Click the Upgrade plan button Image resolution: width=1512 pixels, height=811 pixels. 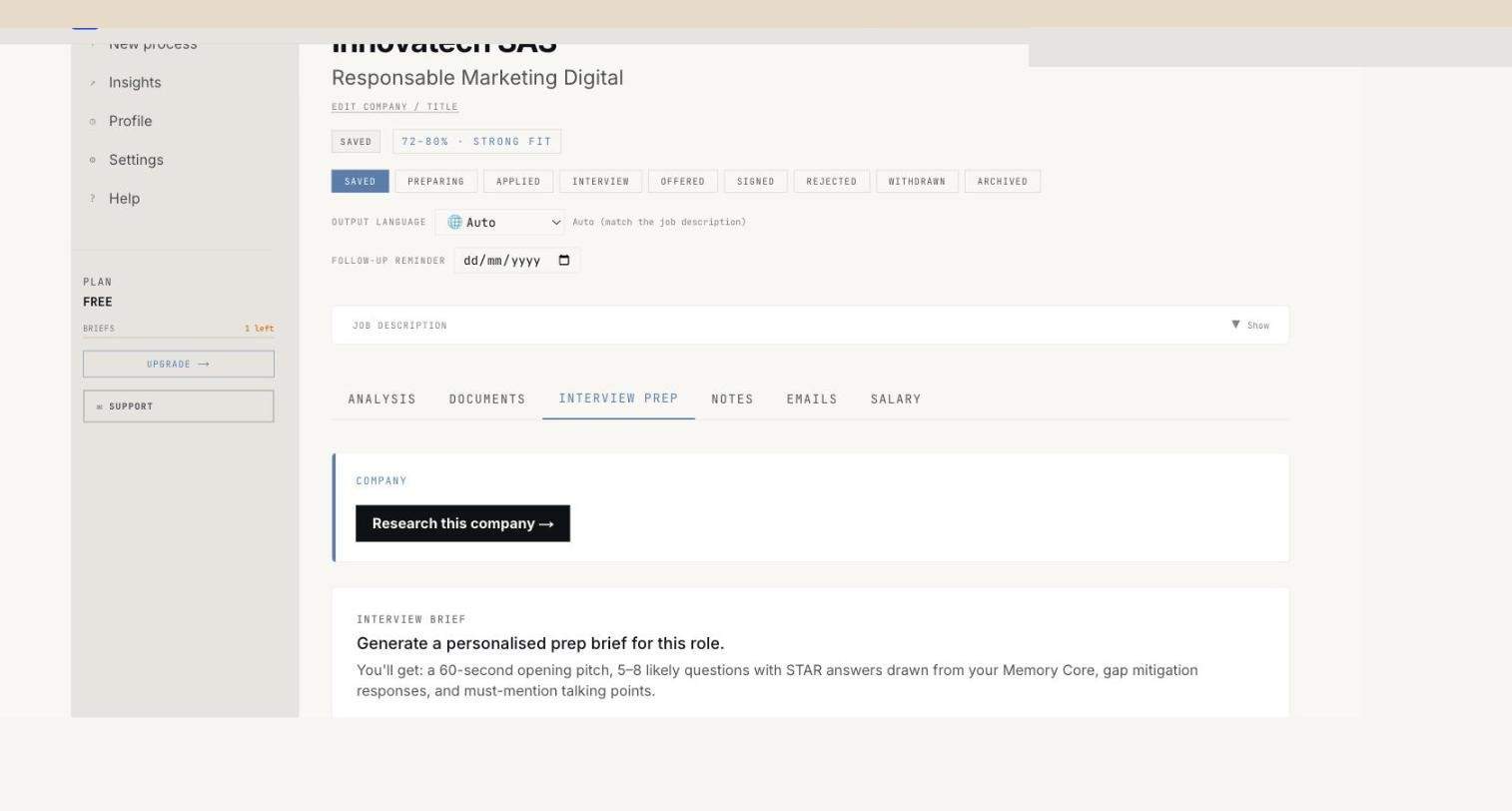click(179, 364)
